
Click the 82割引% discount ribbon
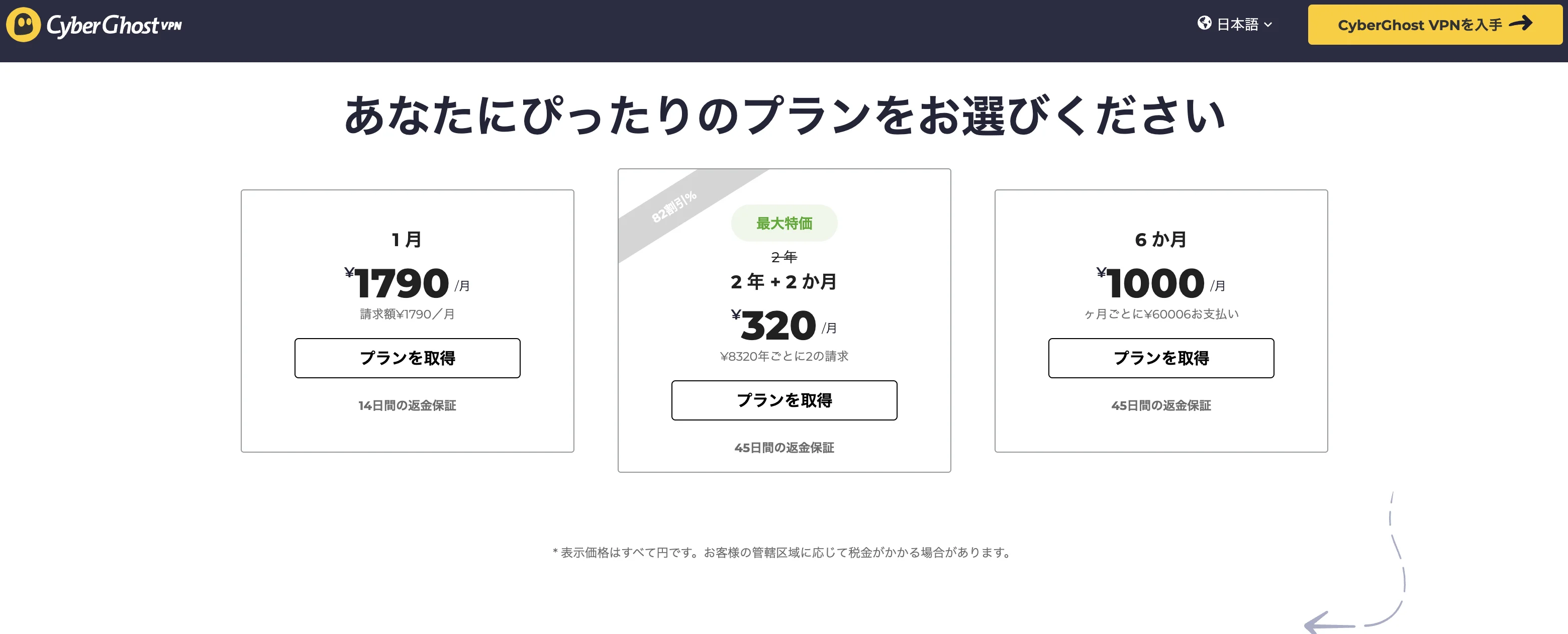674,207
